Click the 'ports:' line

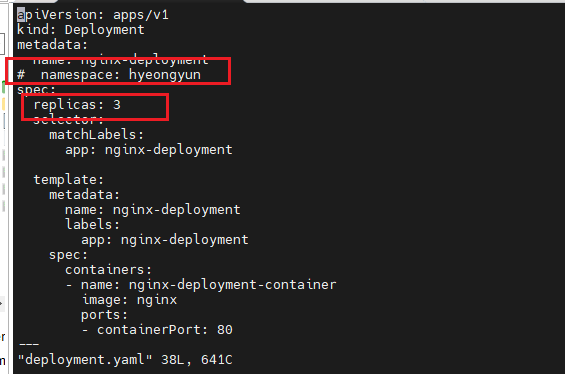104,315
